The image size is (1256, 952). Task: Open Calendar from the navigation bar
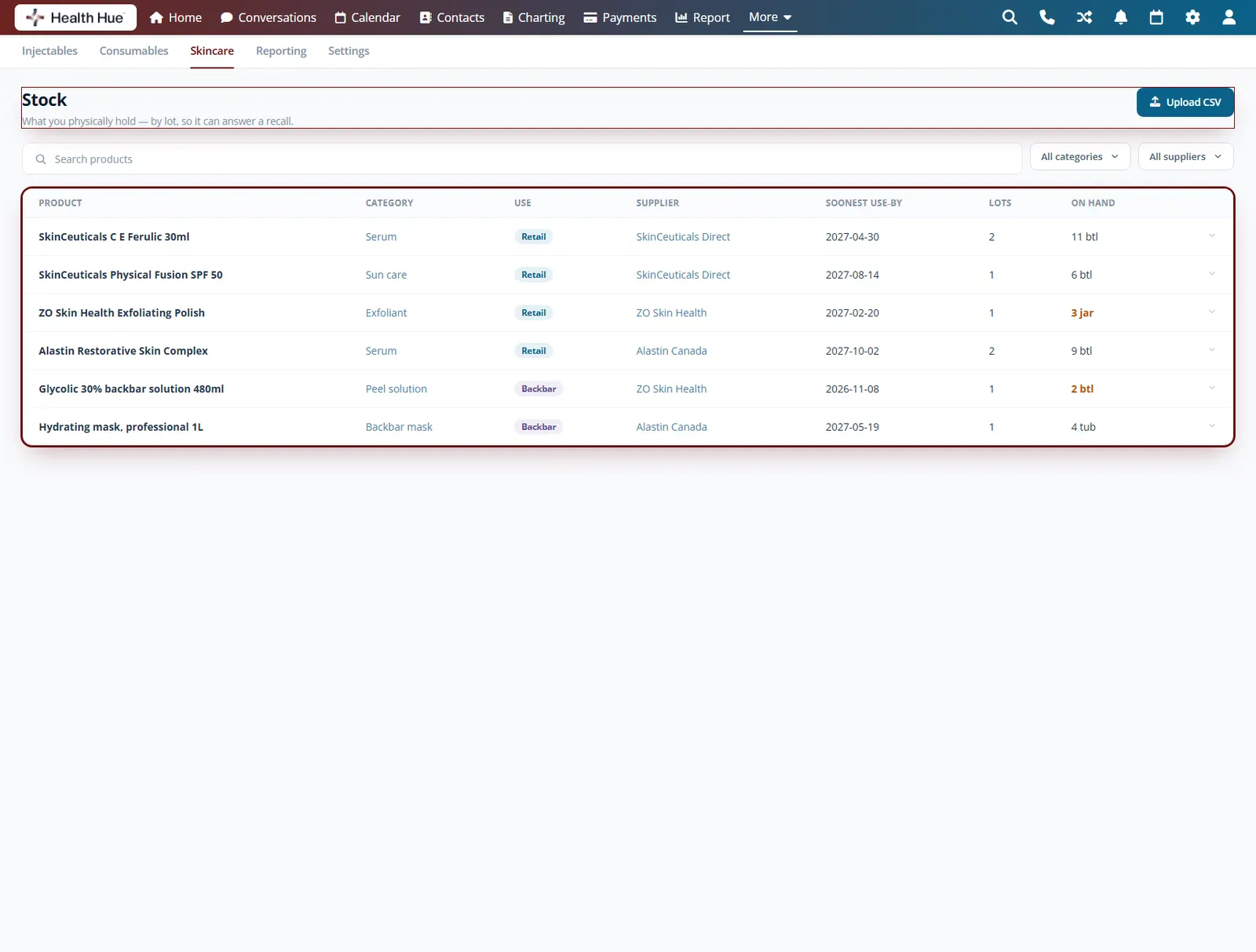point(367,17)
